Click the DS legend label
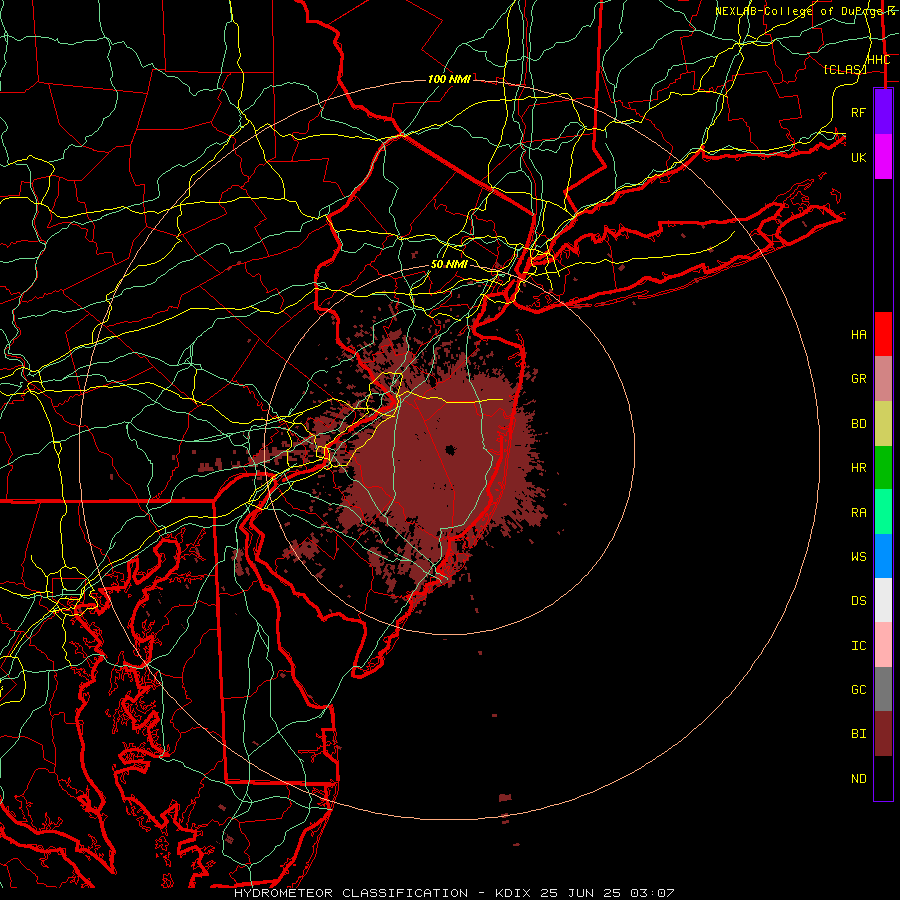The image size is (900, 900). click(x=859, y=601)
